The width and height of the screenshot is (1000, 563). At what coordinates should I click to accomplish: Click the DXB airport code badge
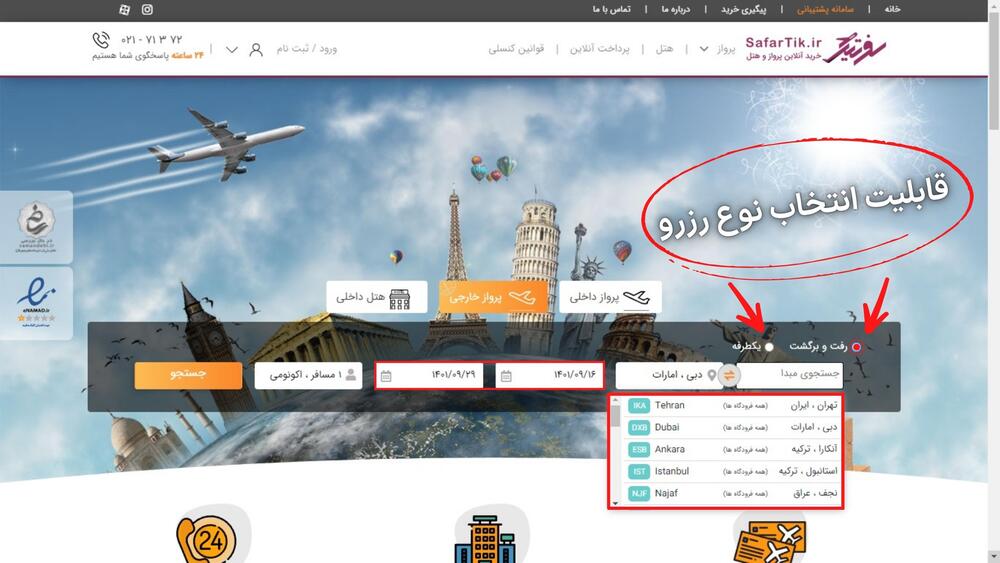click(638, 427)
